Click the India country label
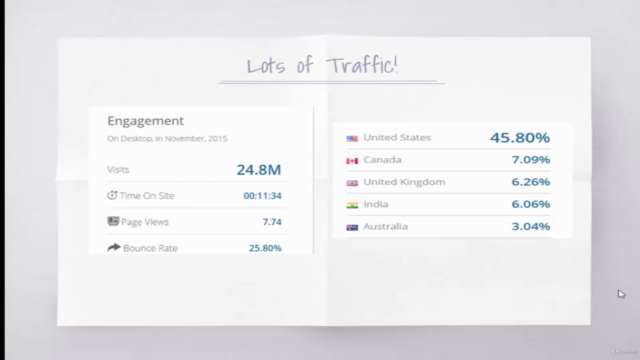The image size is (640, 360). (376, 204)
